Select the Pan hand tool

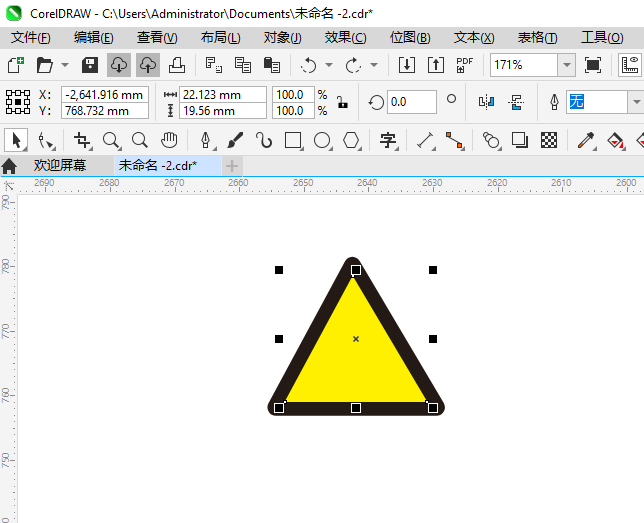tap(169, 141)
